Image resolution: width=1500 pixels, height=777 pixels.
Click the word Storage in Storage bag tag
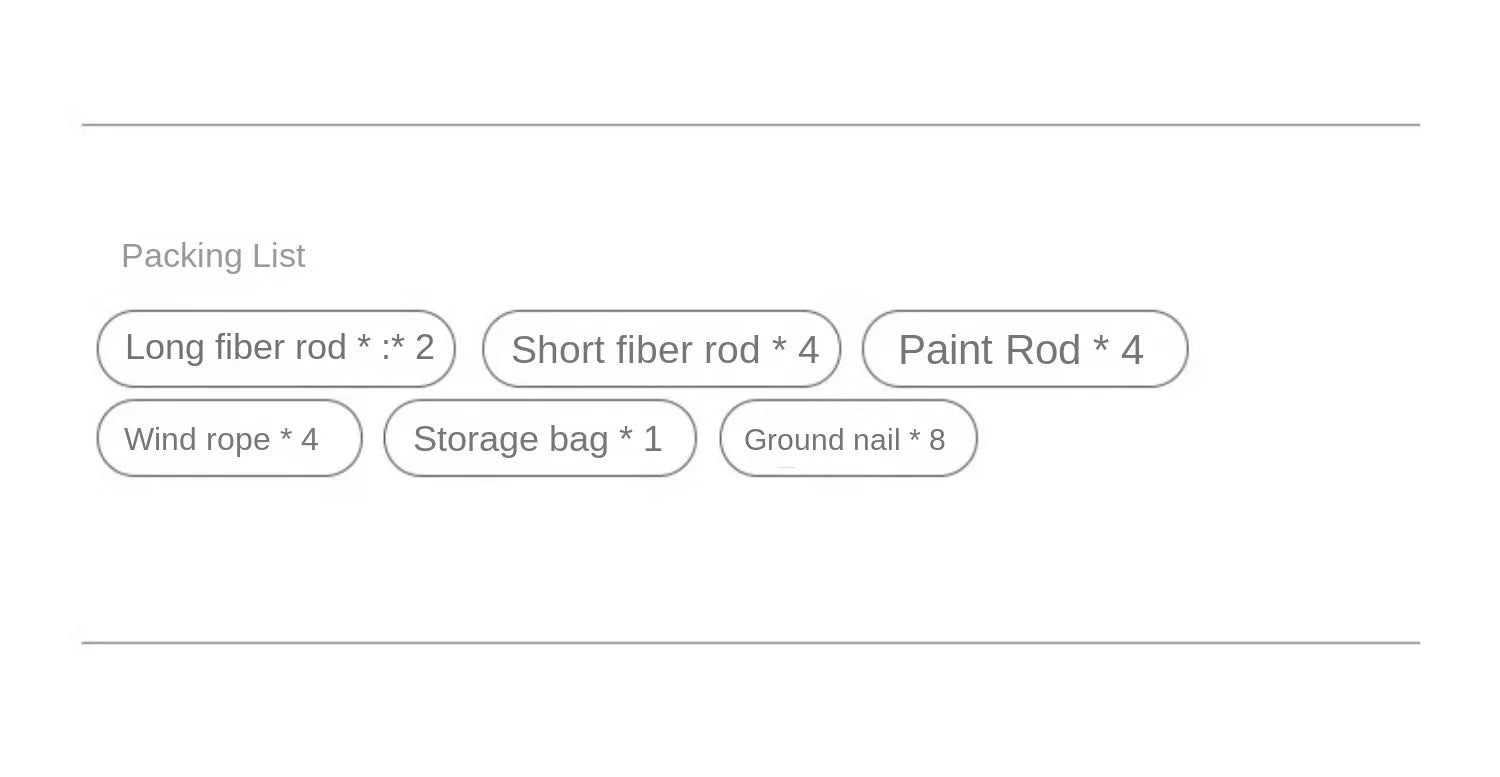(x=460, y=439)
